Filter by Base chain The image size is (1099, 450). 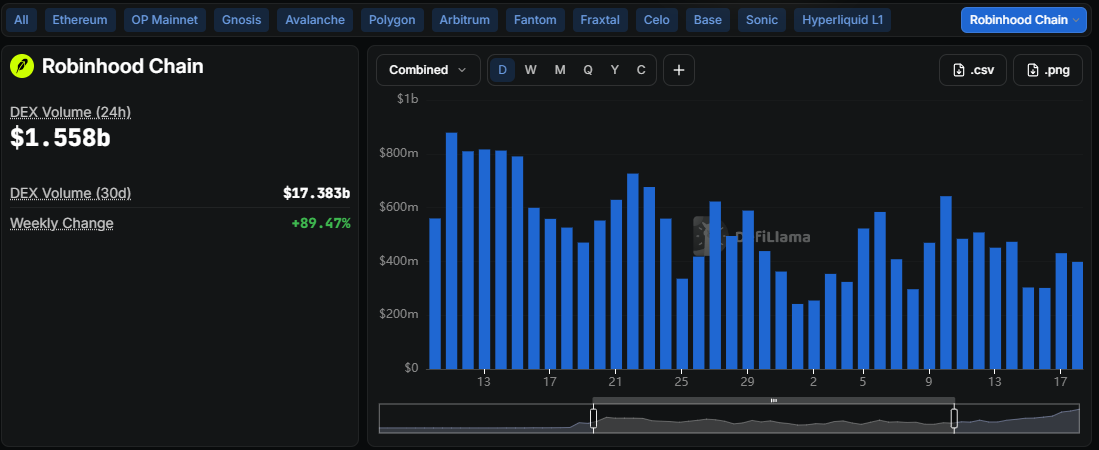[x=707, y=20]
